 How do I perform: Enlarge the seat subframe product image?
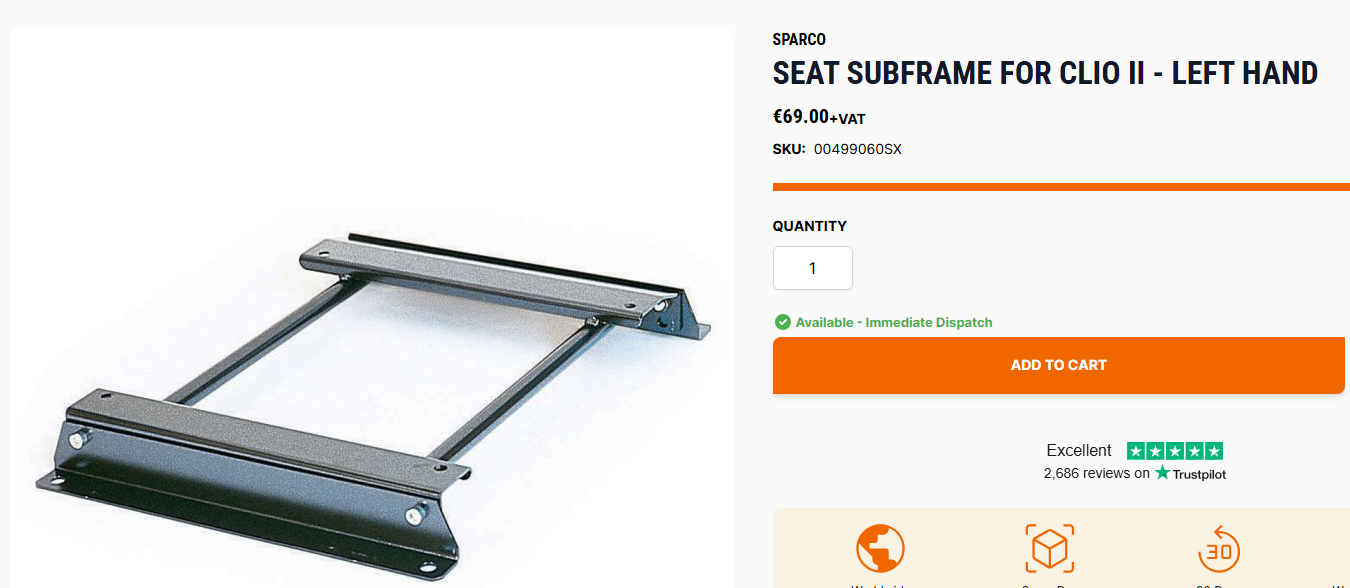pos(371,400)
